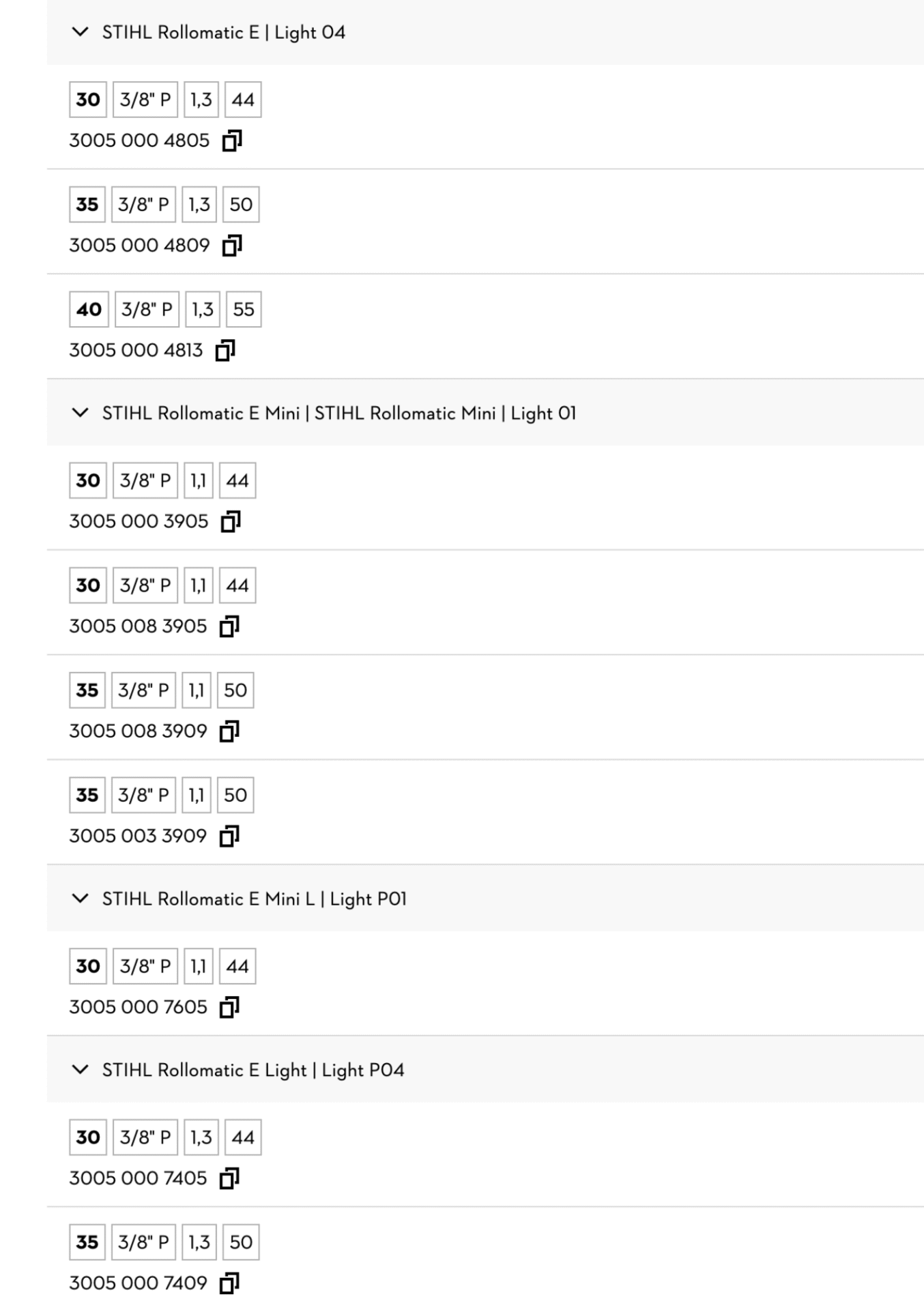924x1310 pixels.
Task: Click the 40 cm bar length badge
Action: 89,310
